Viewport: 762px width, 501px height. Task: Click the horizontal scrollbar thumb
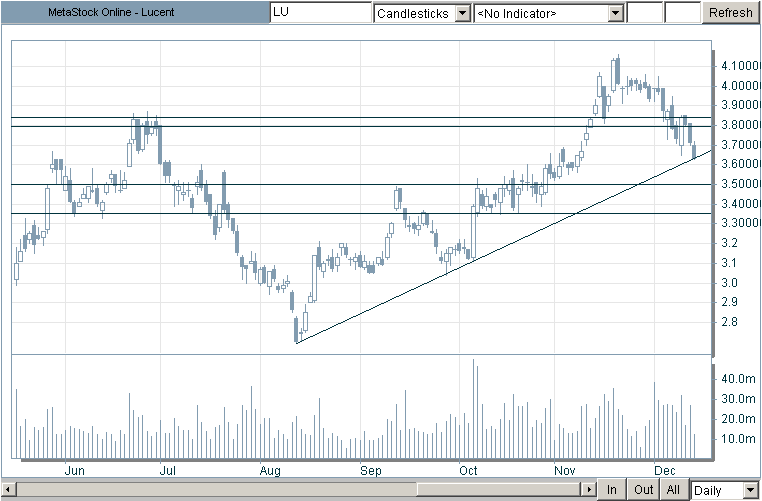click(500, 490)
